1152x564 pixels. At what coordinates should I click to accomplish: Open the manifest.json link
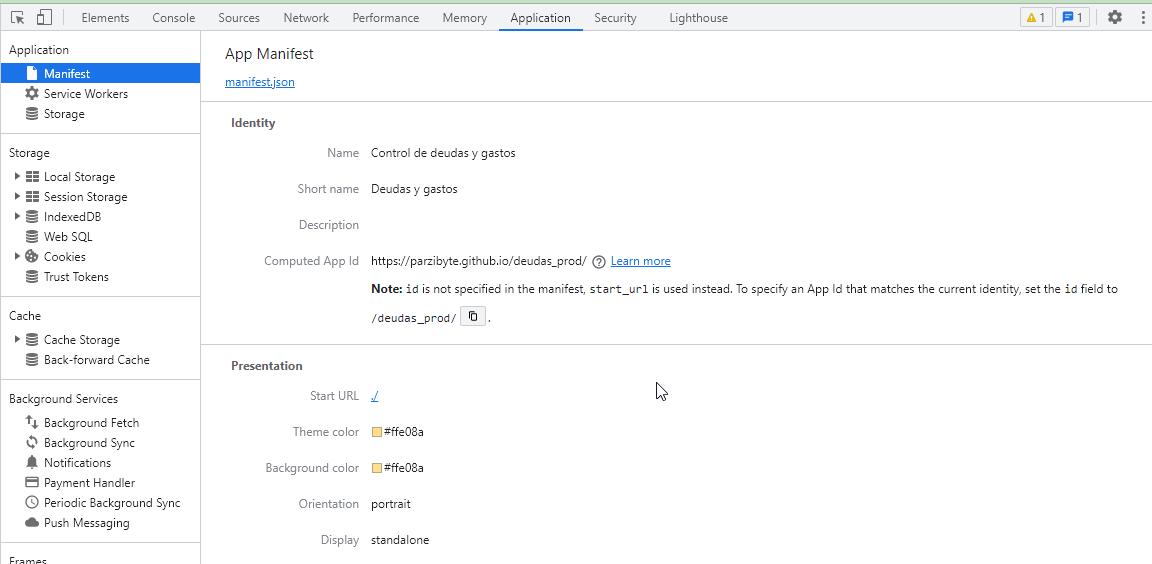pyautogui.click(x=260, y=82)
